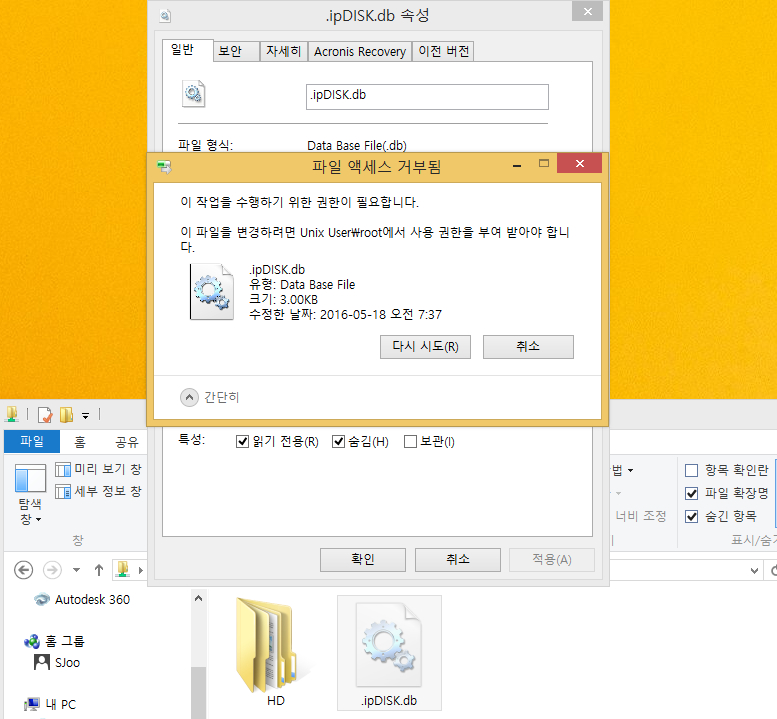Click the file transfer icon in dialog title bar

pyautogui.click(x=164, y=166)
